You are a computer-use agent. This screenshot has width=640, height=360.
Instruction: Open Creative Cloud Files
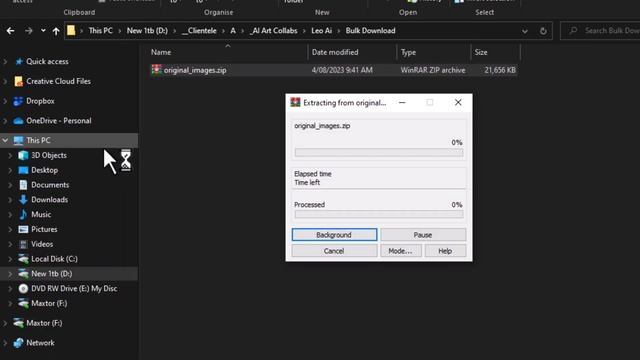(58, 81)
